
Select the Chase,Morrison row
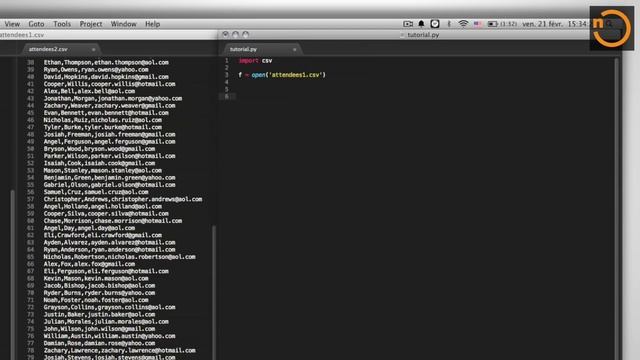pyautogui.click(x=113, y=221)
